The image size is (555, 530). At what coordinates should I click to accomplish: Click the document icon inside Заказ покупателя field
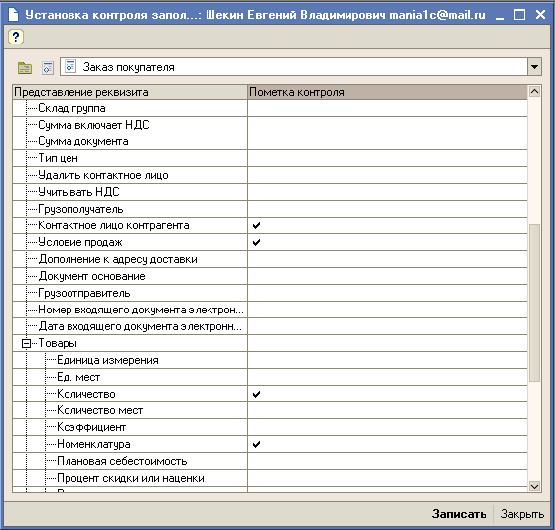[x=70, y=67]
